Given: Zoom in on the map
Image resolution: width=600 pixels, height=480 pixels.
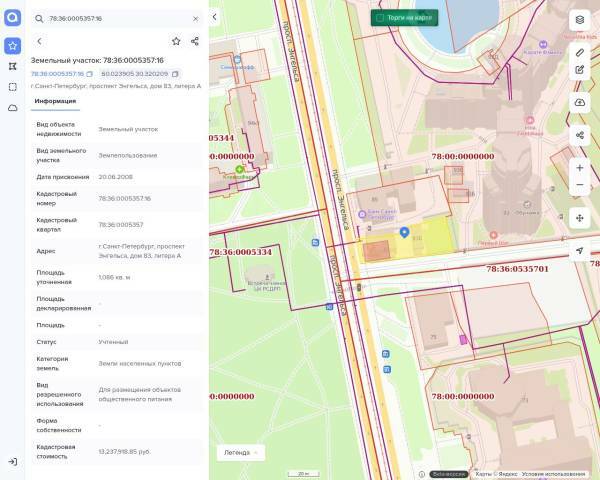Looking at the screenshot, I should coord(580,167).
